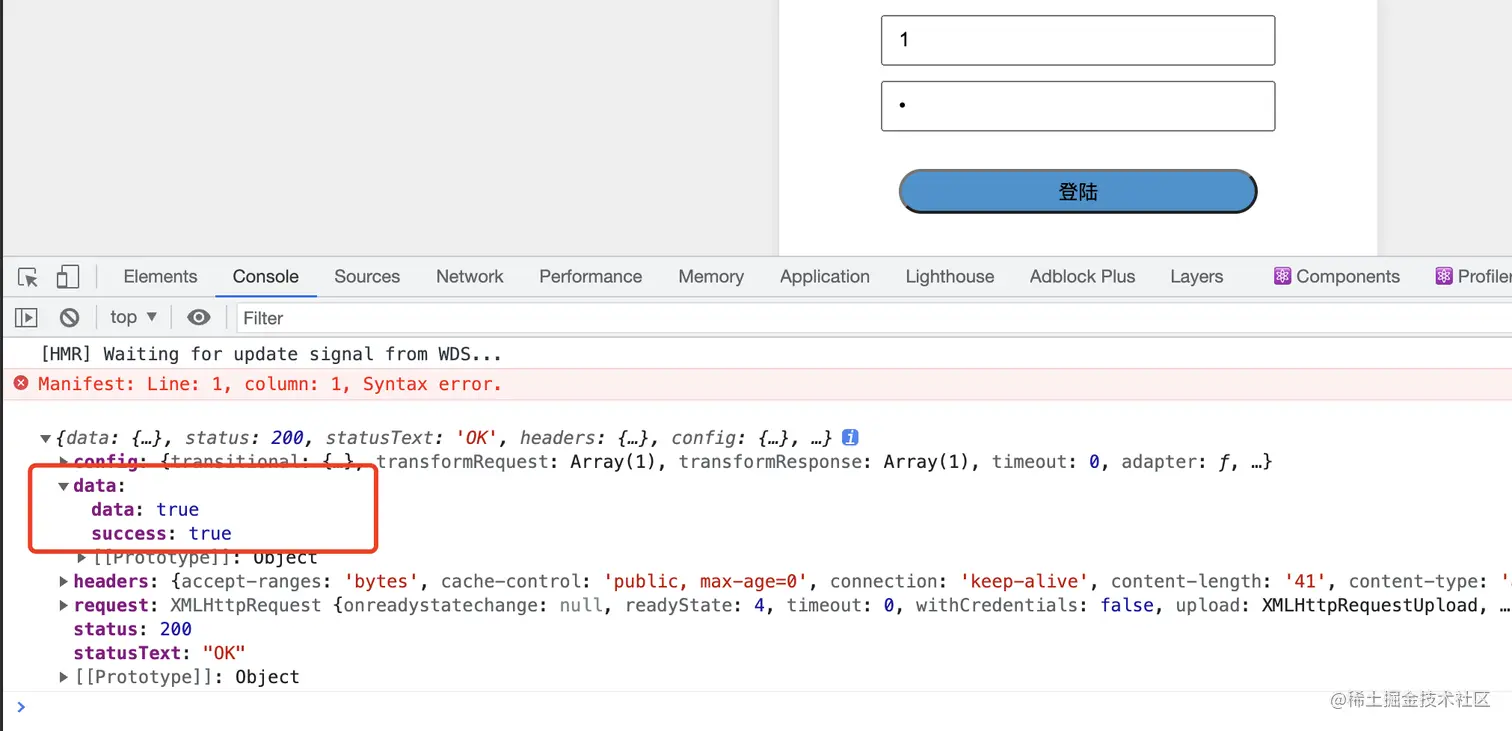Image resolution: width=1512 pixels, height=731 pixels.
Task: Go to the Network tab
Action: (470, 277)
